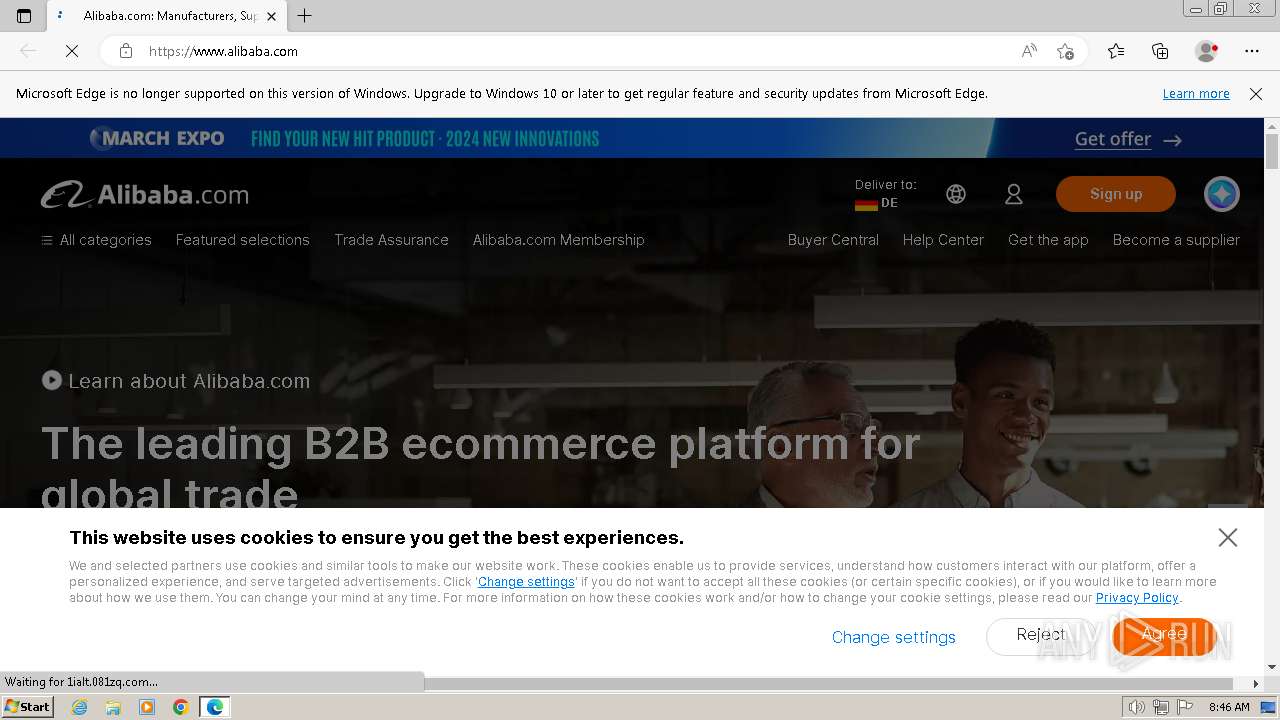
Task: Dismiss the Edge unsupported notice bar
Action: (1256, 93)
